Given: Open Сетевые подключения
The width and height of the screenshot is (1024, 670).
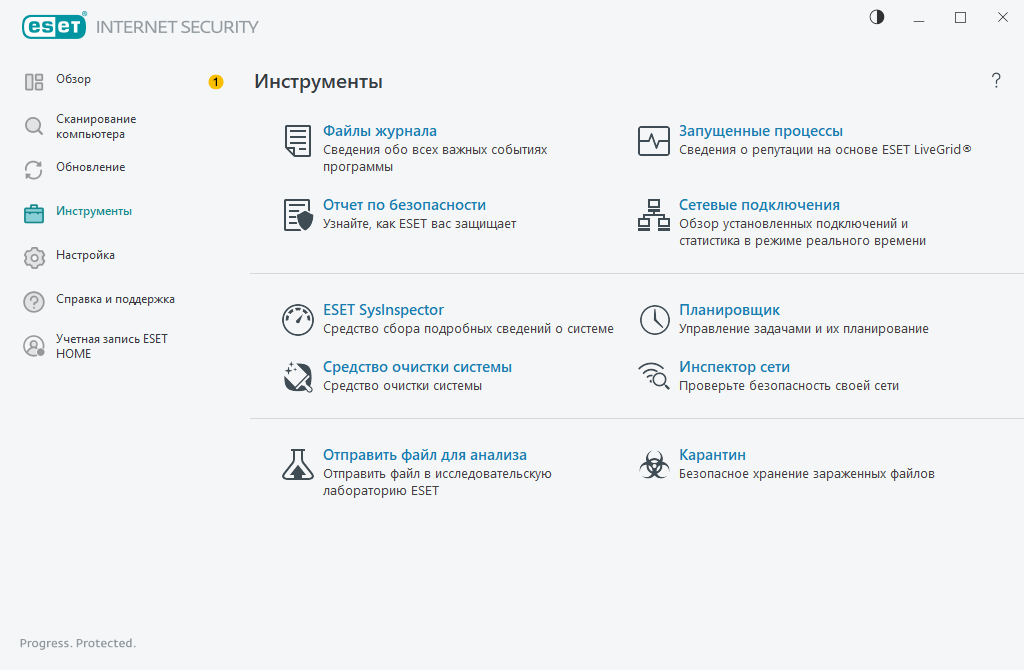Looking at the screenshot, I should click(760, 205).
